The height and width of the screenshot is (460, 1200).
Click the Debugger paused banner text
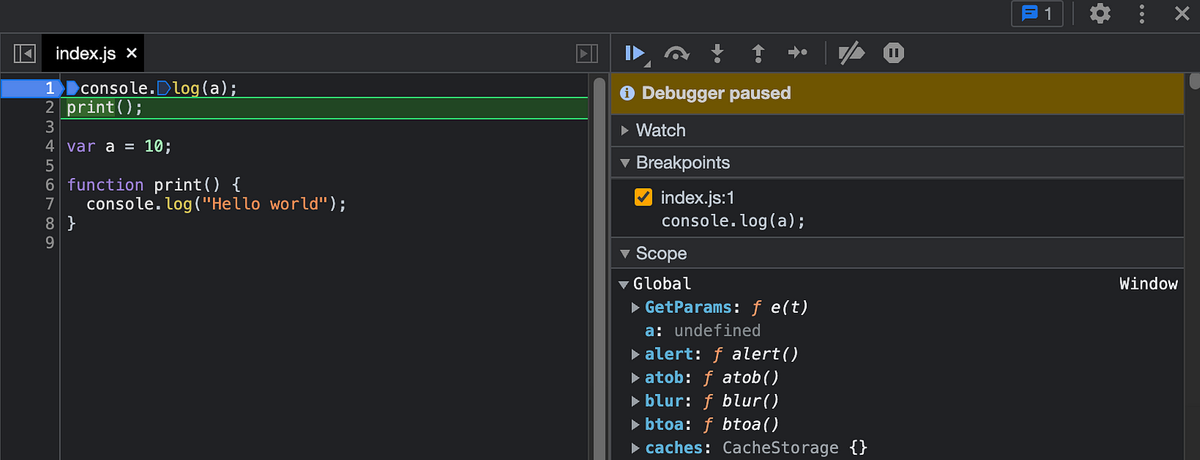click(x=716, y=93)
